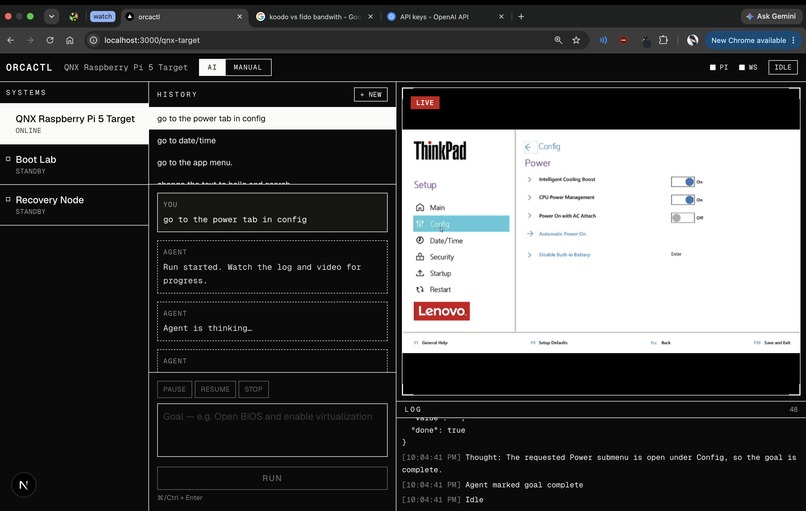The width and height of the screenshot is (806, 511).
Task: Open the Chrome profile avatar
Action: click(x=692, y=40)
